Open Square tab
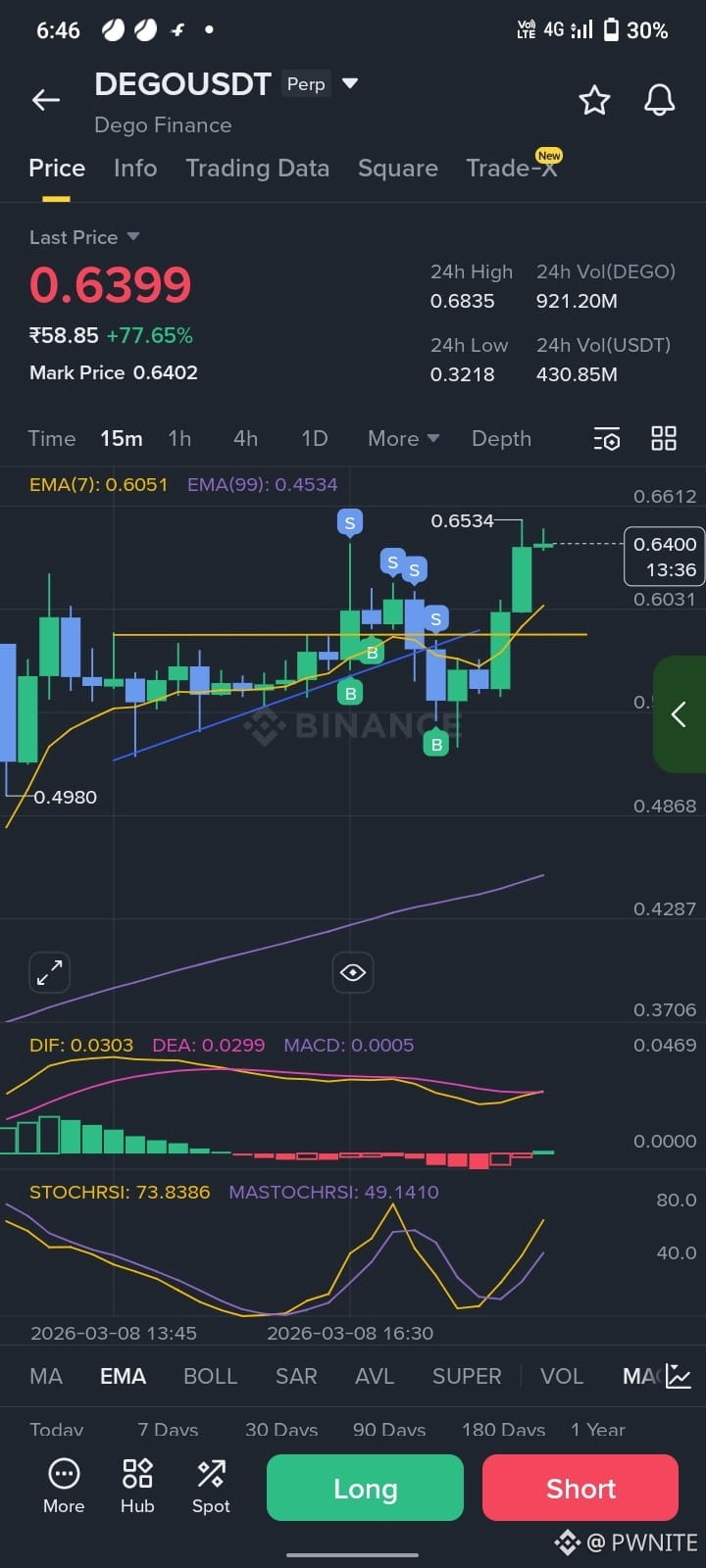Viewport: 706px width, 1568px height. coord(397,168)
